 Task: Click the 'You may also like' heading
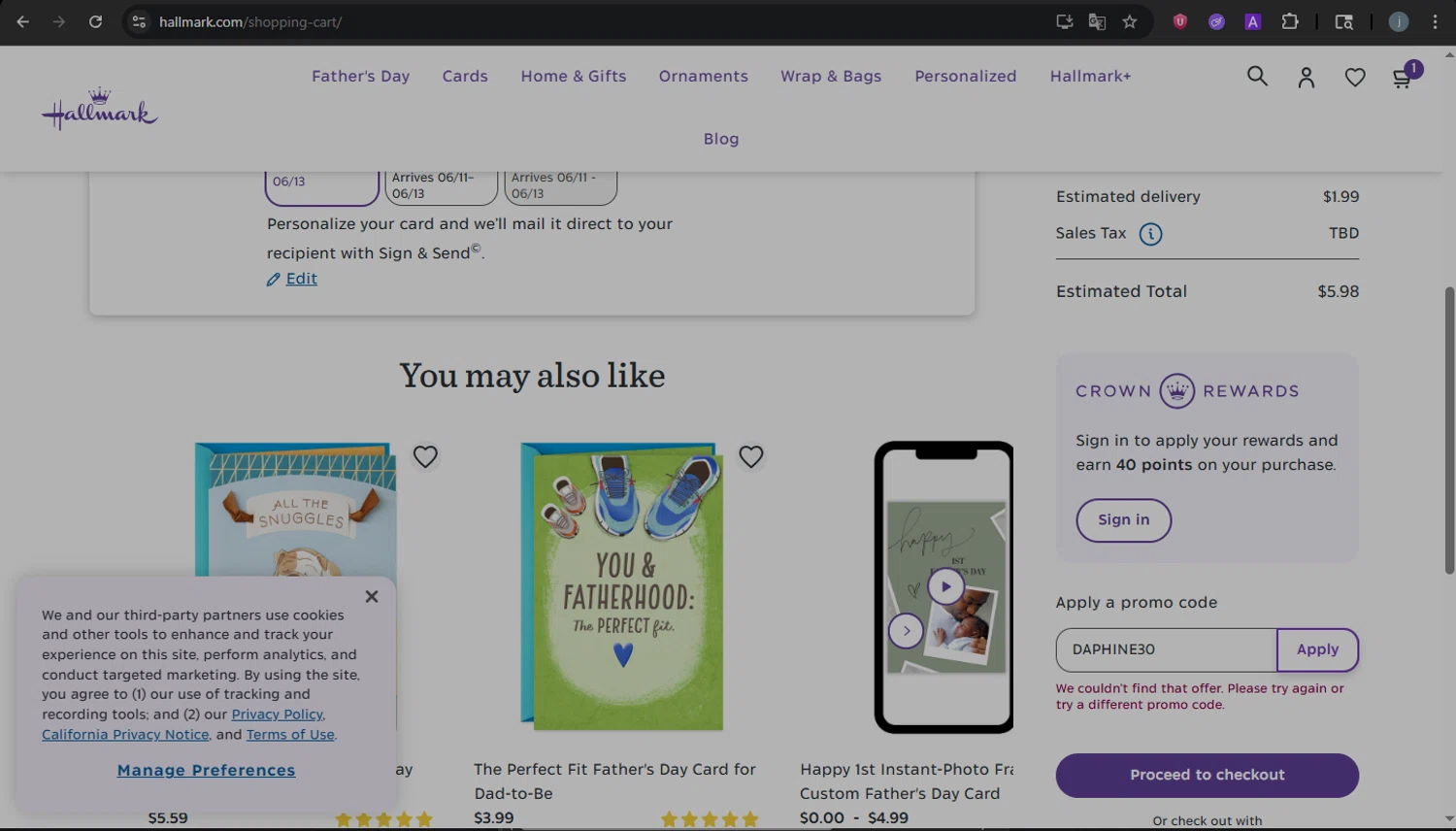pyautogui.click(x=532, y=376)
